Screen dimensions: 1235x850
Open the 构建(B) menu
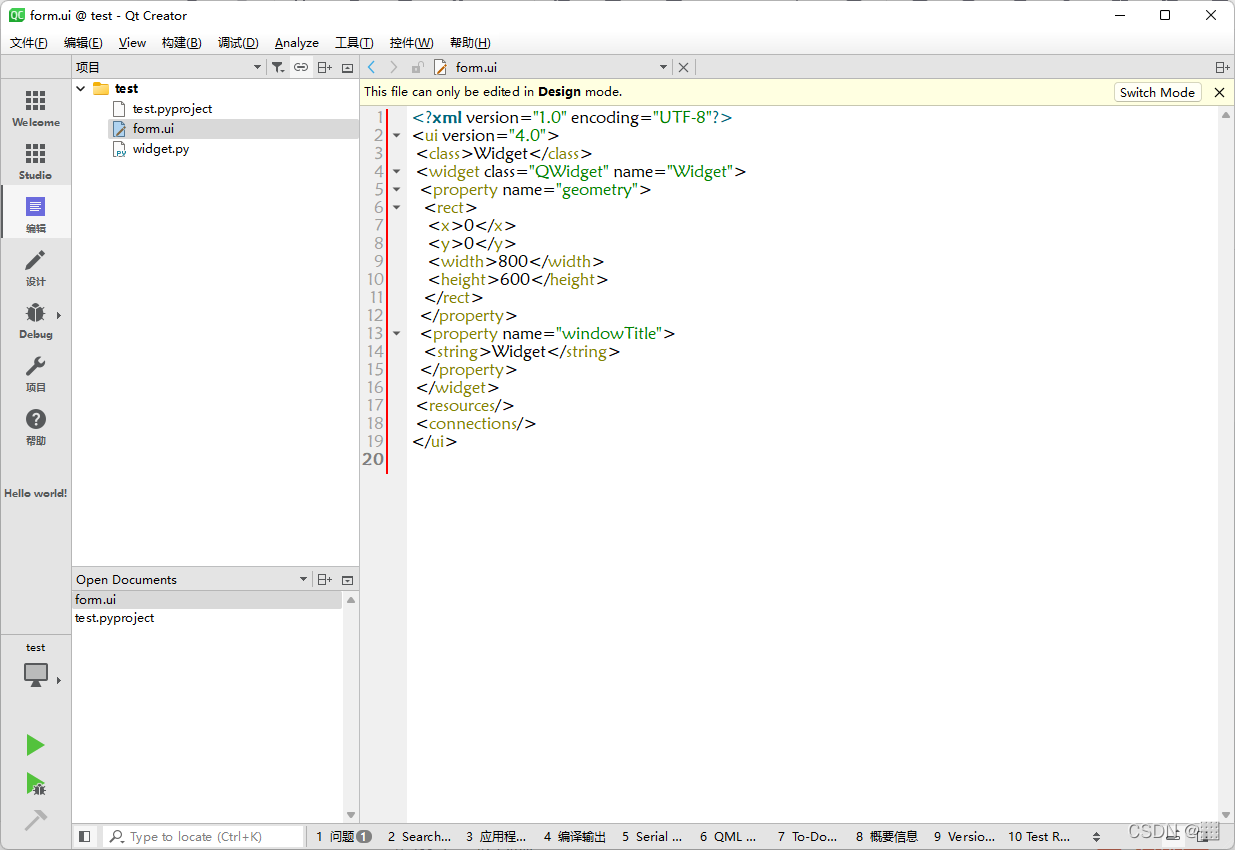[x=181, y=42]
